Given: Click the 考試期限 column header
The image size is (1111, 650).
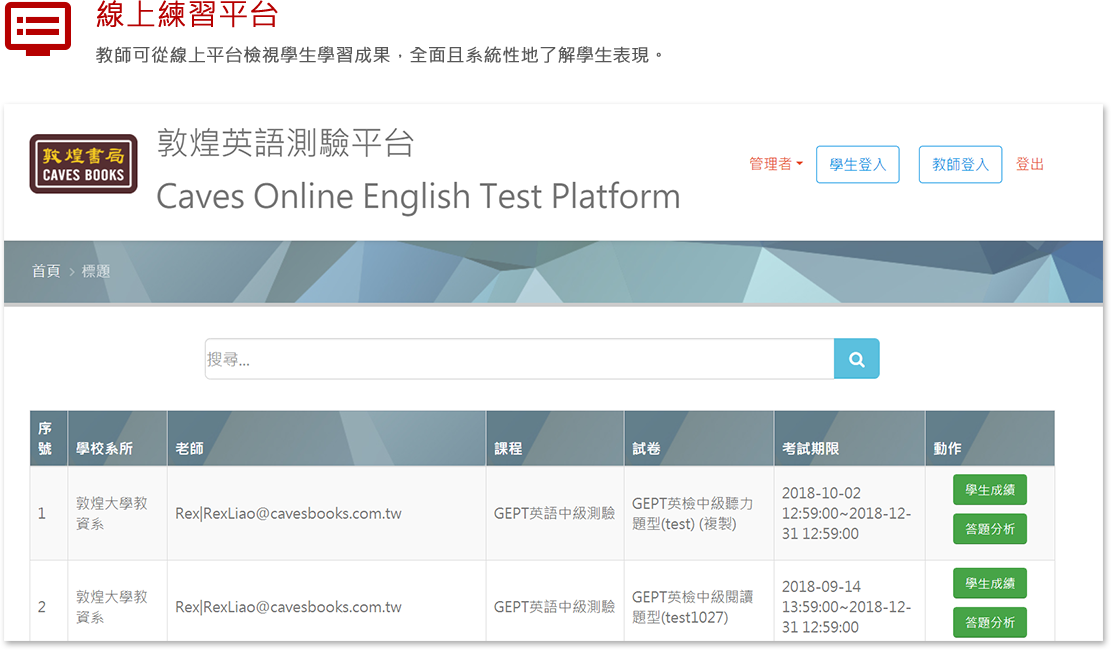Looking at the screenshot, I should coord(850,438).
